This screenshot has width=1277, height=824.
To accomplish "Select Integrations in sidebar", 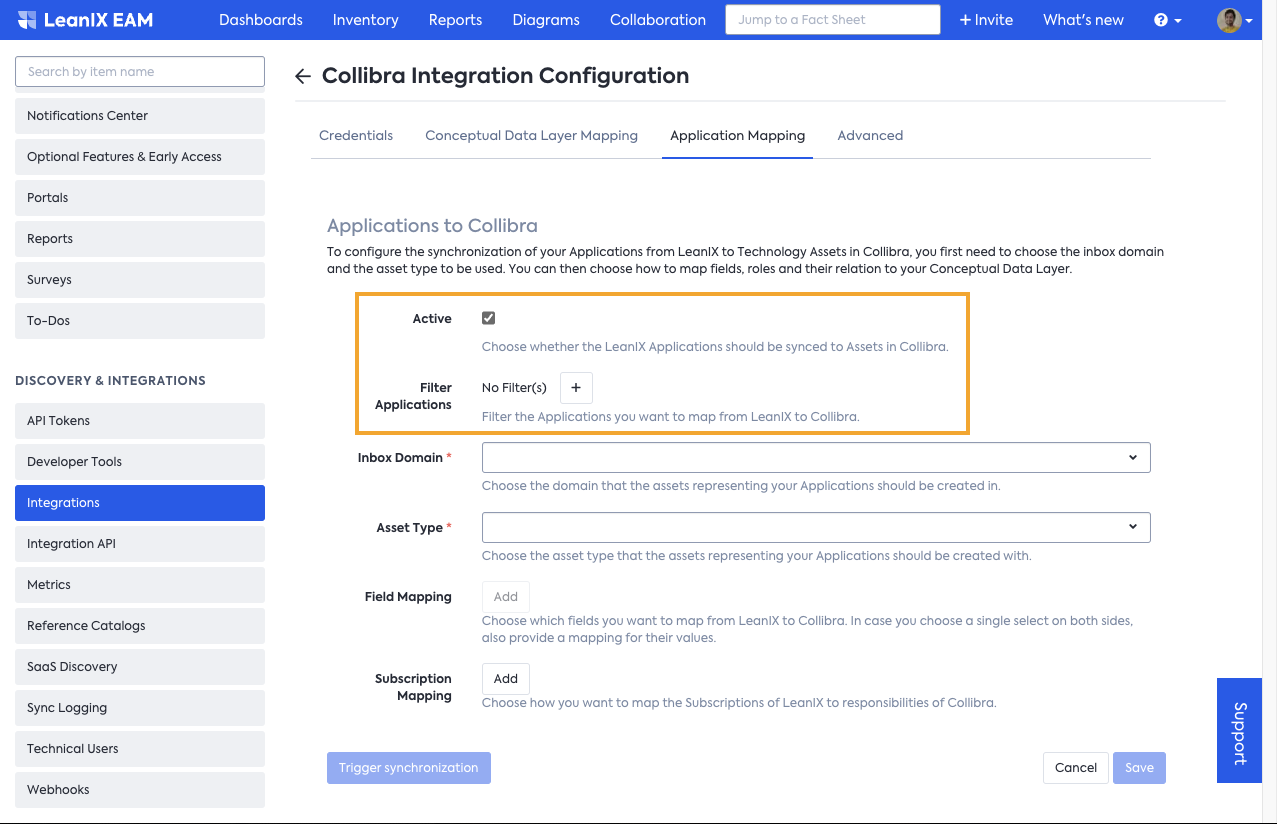I will (140, 503).
